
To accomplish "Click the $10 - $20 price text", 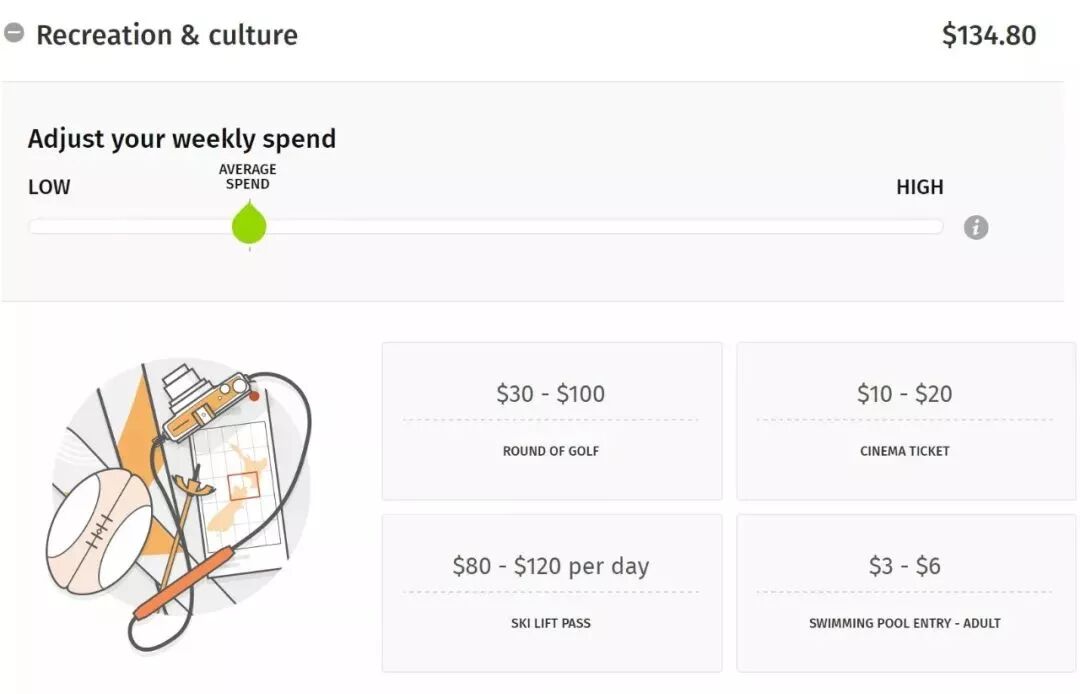I will tap(904, 394).
